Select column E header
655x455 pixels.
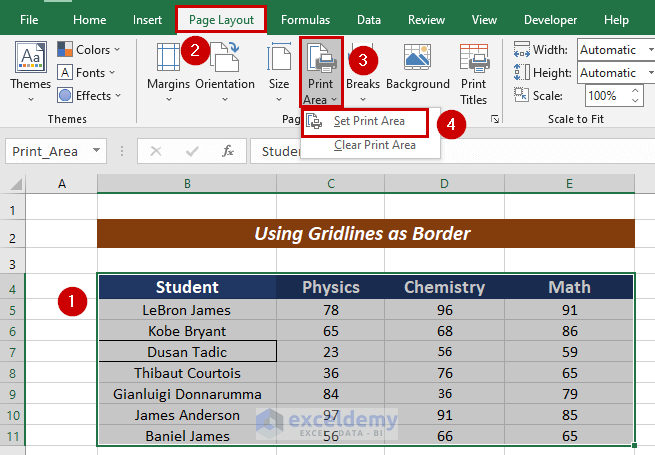pyautogui.click(x=569, y=184)
